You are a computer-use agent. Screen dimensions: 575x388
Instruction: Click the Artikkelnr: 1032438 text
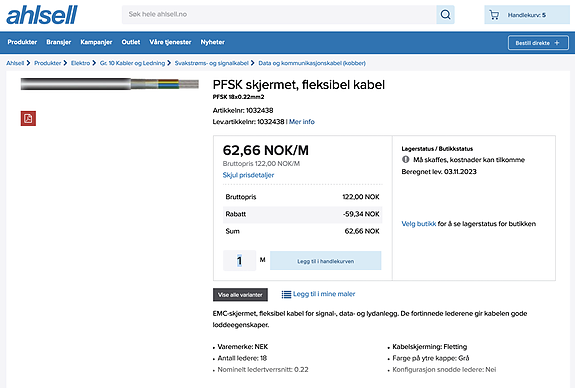pos(243,110)
